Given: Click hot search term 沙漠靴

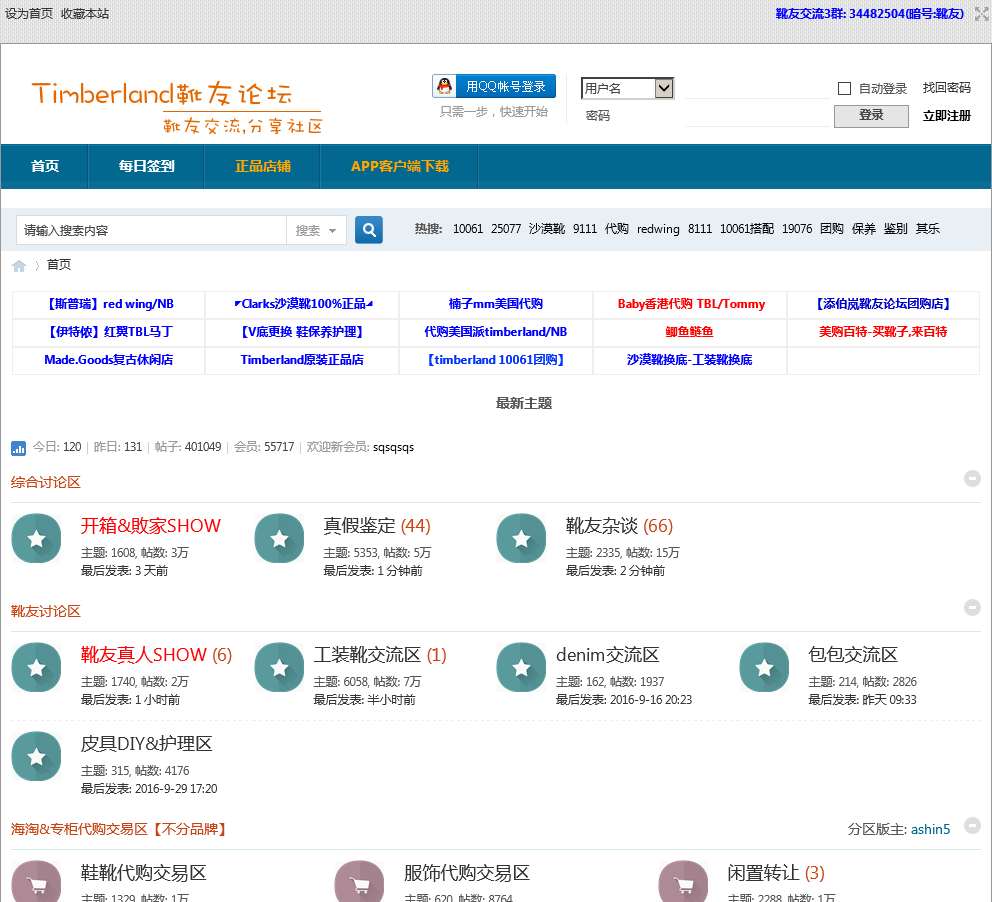Looking at the screenshot, I should pyautogui.click(x=547, y=229).
